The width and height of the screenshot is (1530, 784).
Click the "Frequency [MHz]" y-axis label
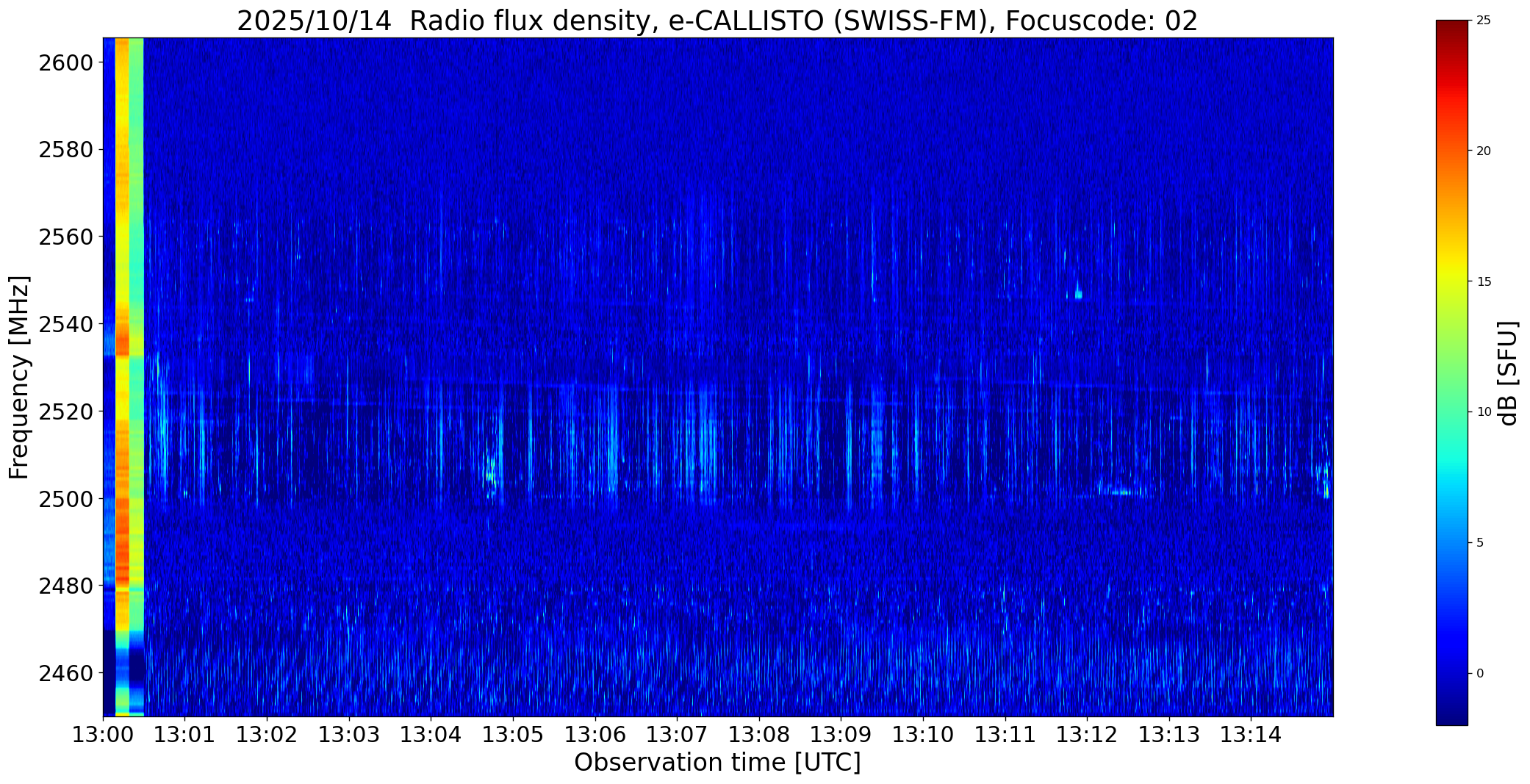point(19,377)
